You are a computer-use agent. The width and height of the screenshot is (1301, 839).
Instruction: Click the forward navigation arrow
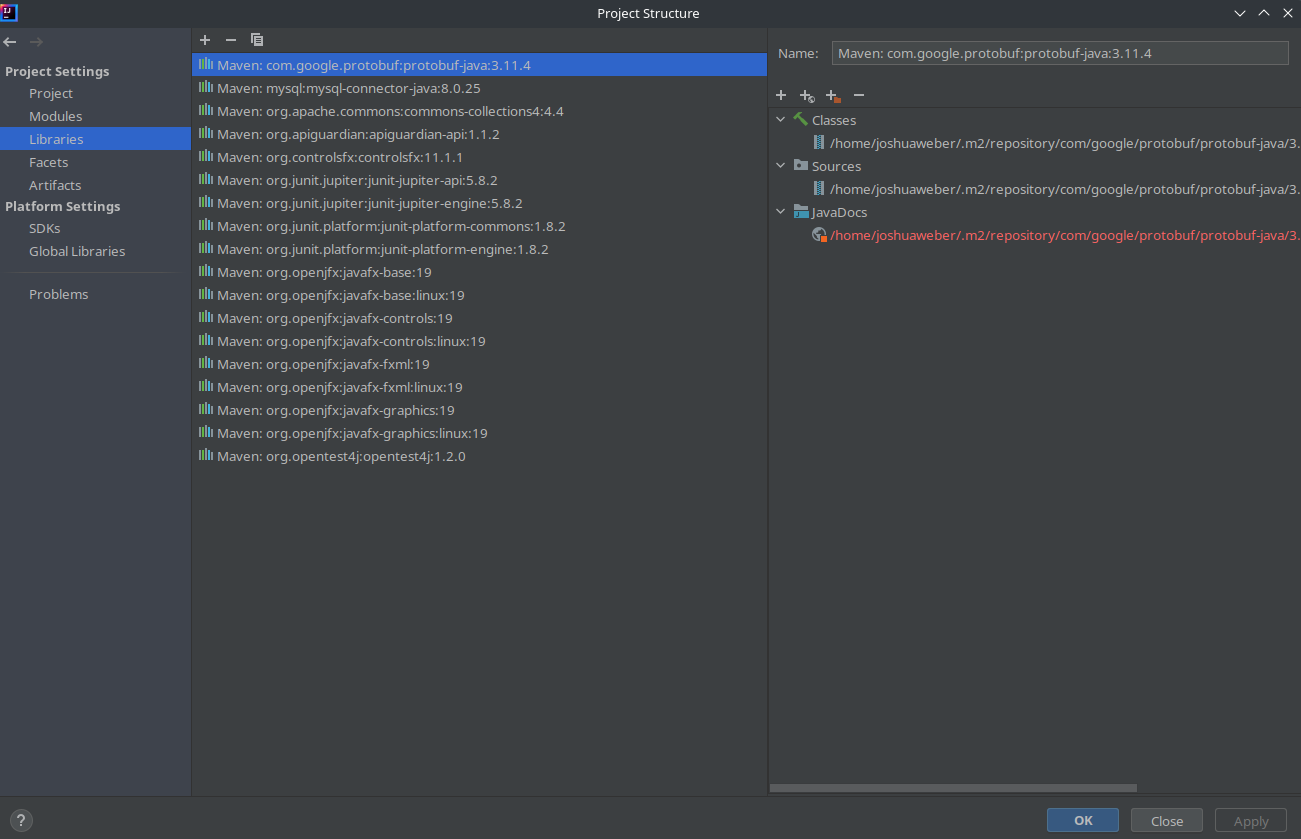coord(36,42)
